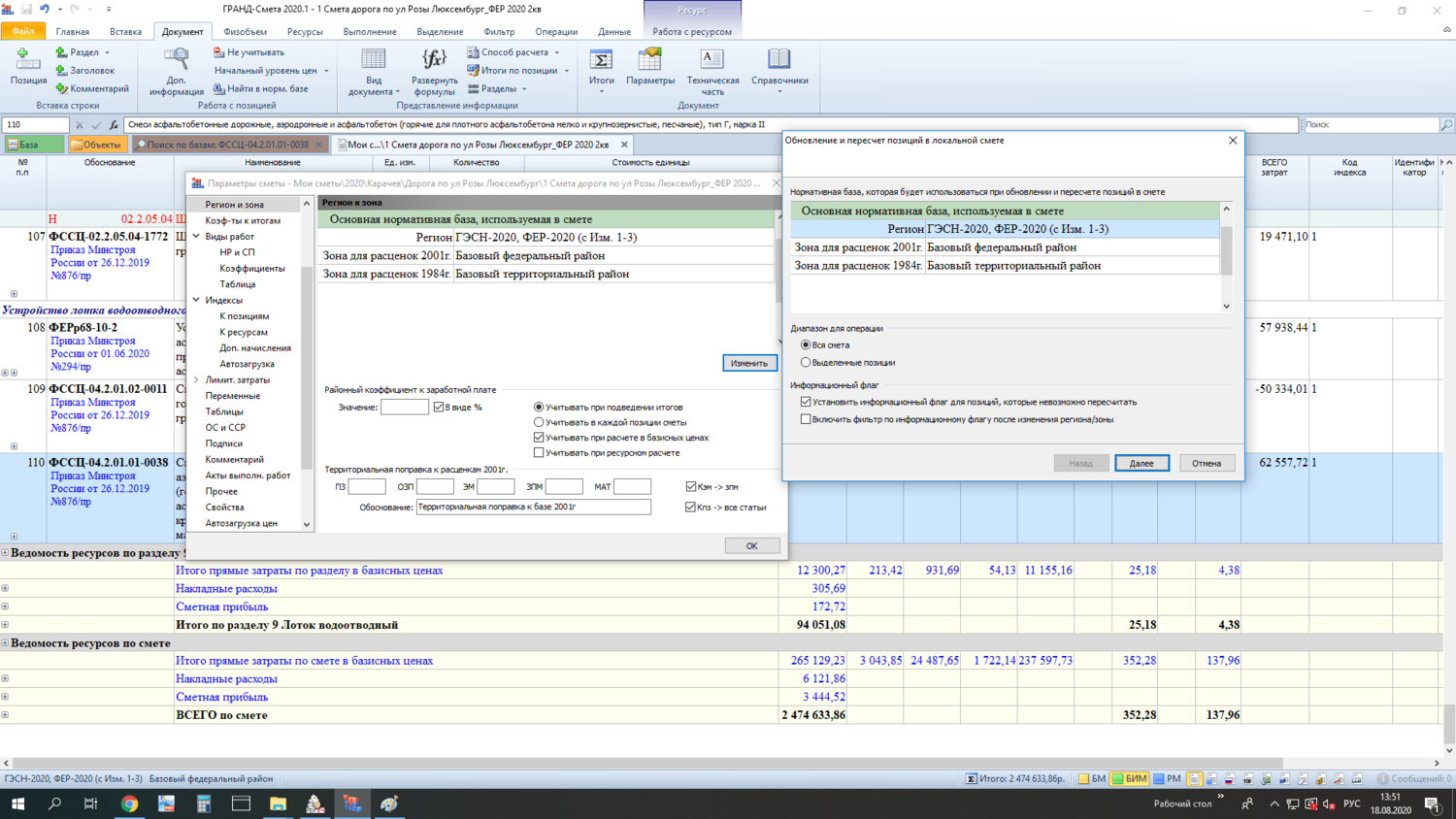1456x819 pixels.
Task: Click into the Обоснование text field
Action: (x=533, y=508)
